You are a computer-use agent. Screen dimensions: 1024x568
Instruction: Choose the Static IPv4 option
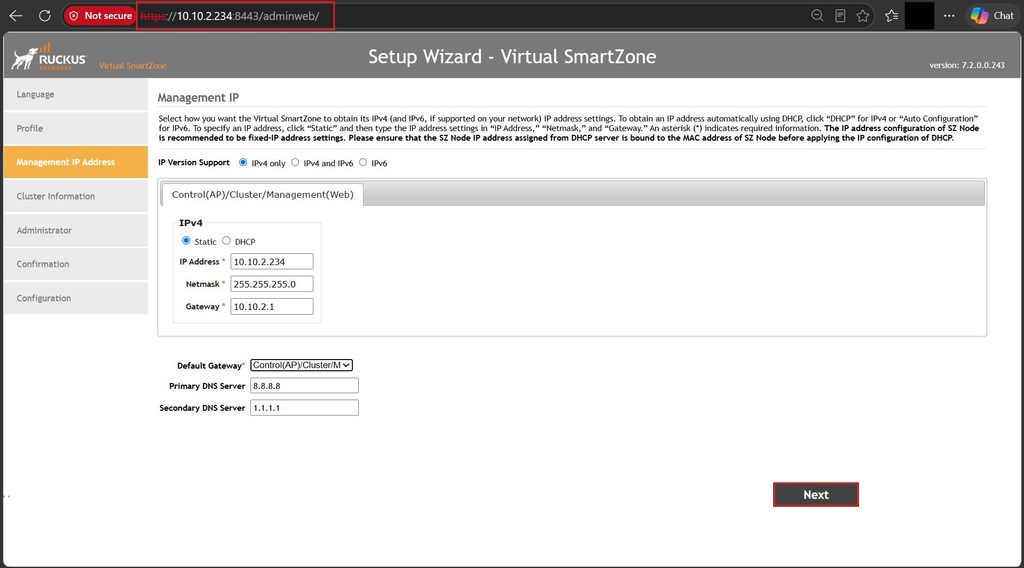pos(186,241)
